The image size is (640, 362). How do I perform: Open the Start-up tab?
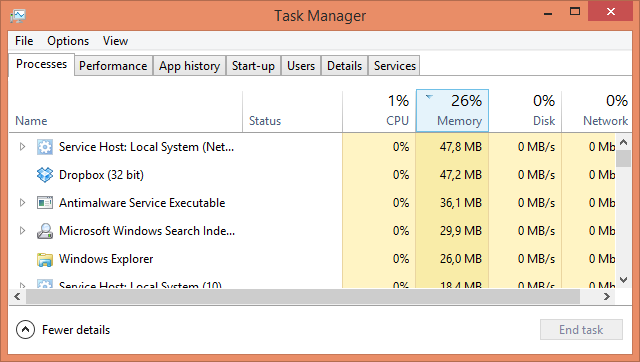[253, 66]
